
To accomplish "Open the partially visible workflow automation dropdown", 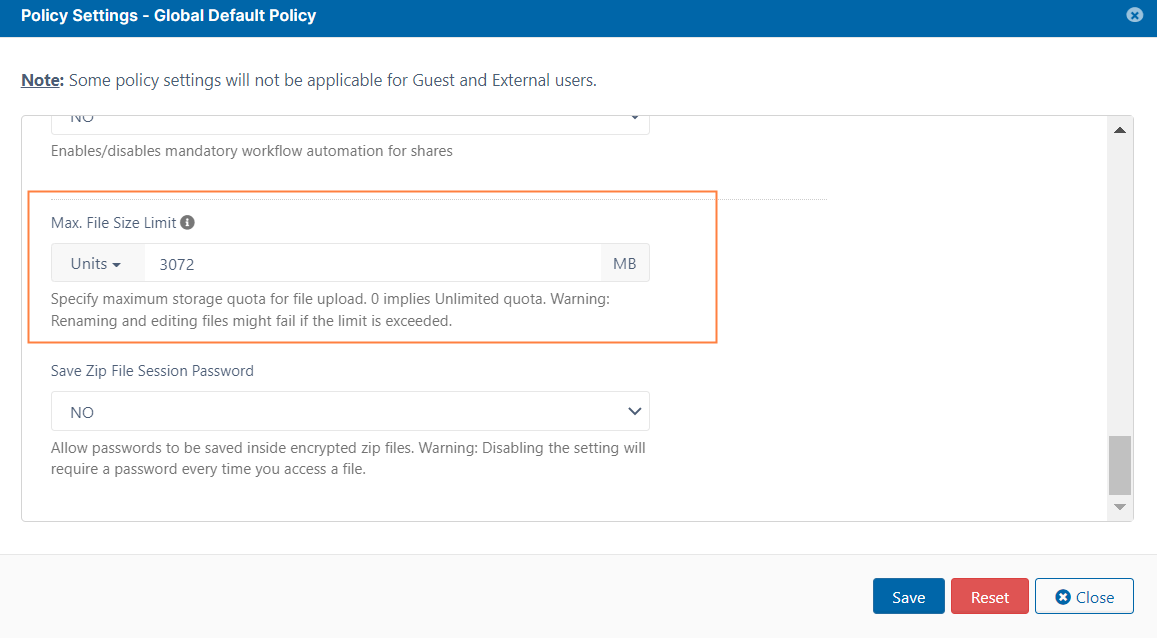I will tap(350, 123).
